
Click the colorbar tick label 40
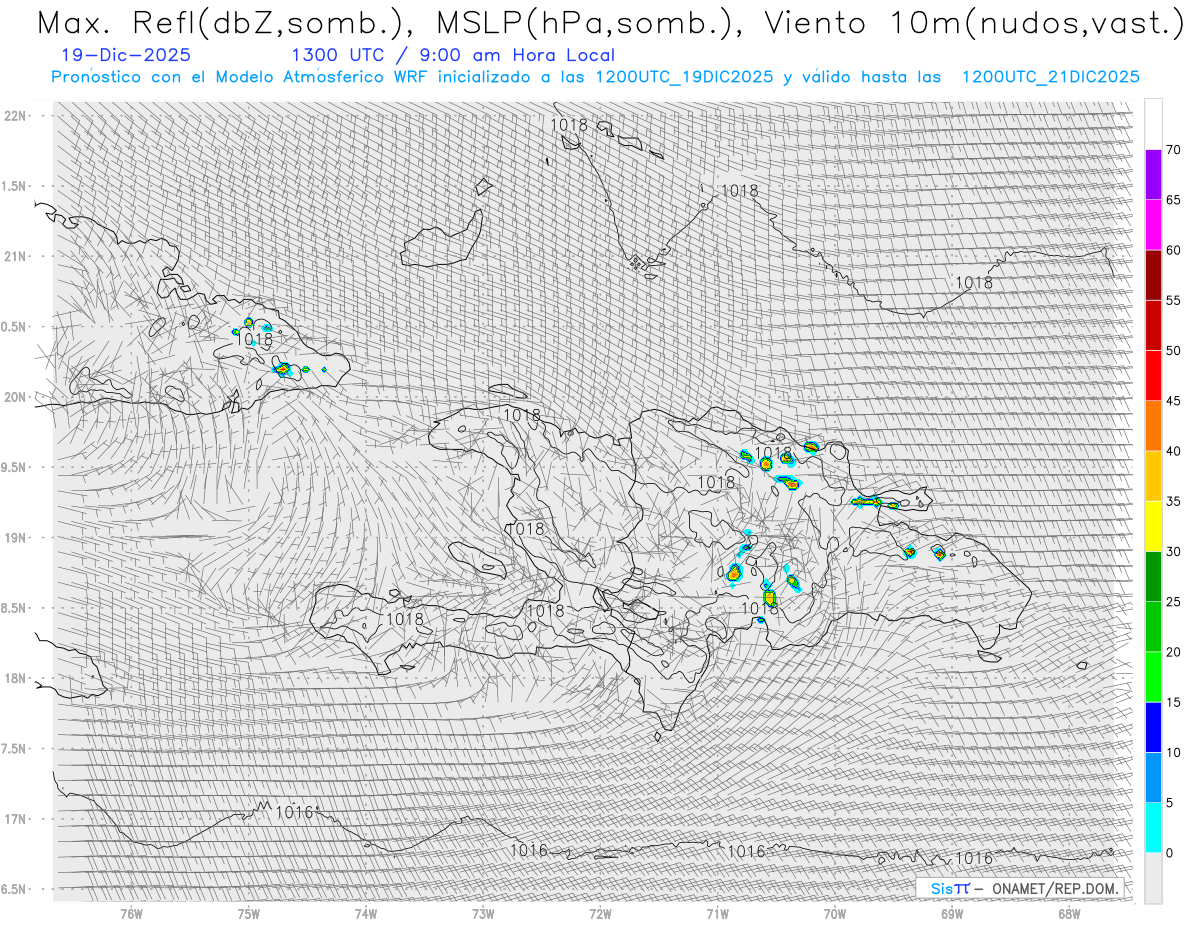pos(1173,451)
